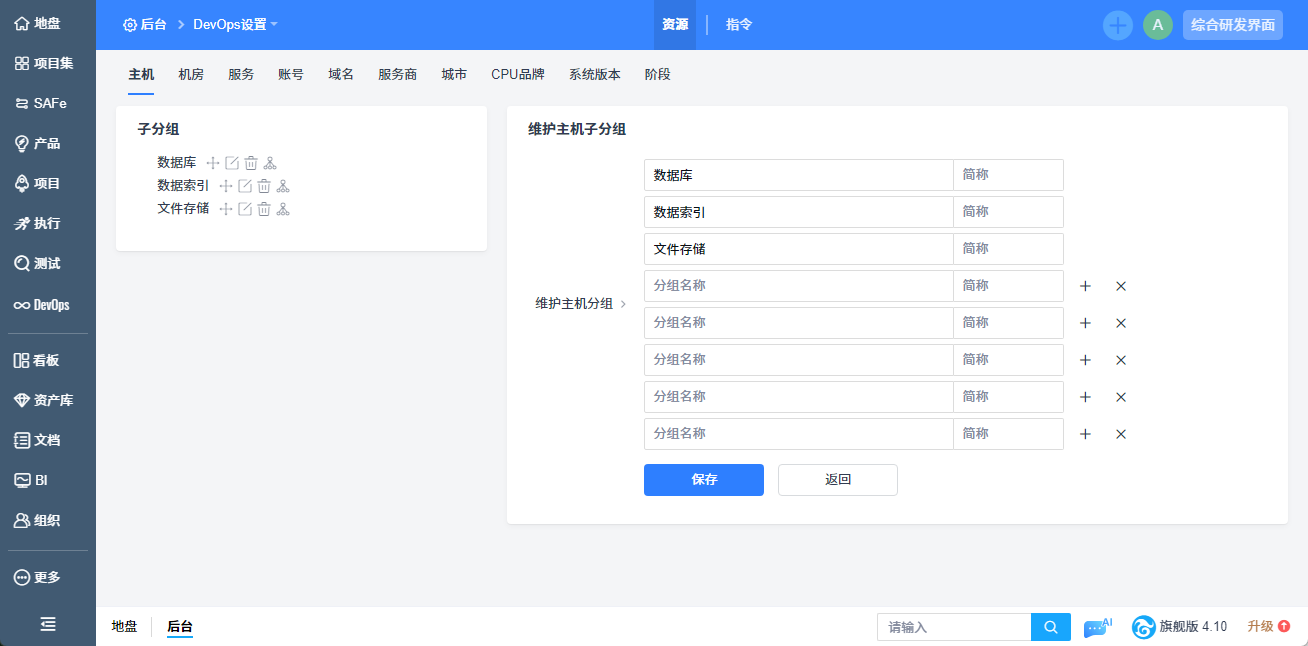Click the first empty 分组名称 input field

click(798, 286)
